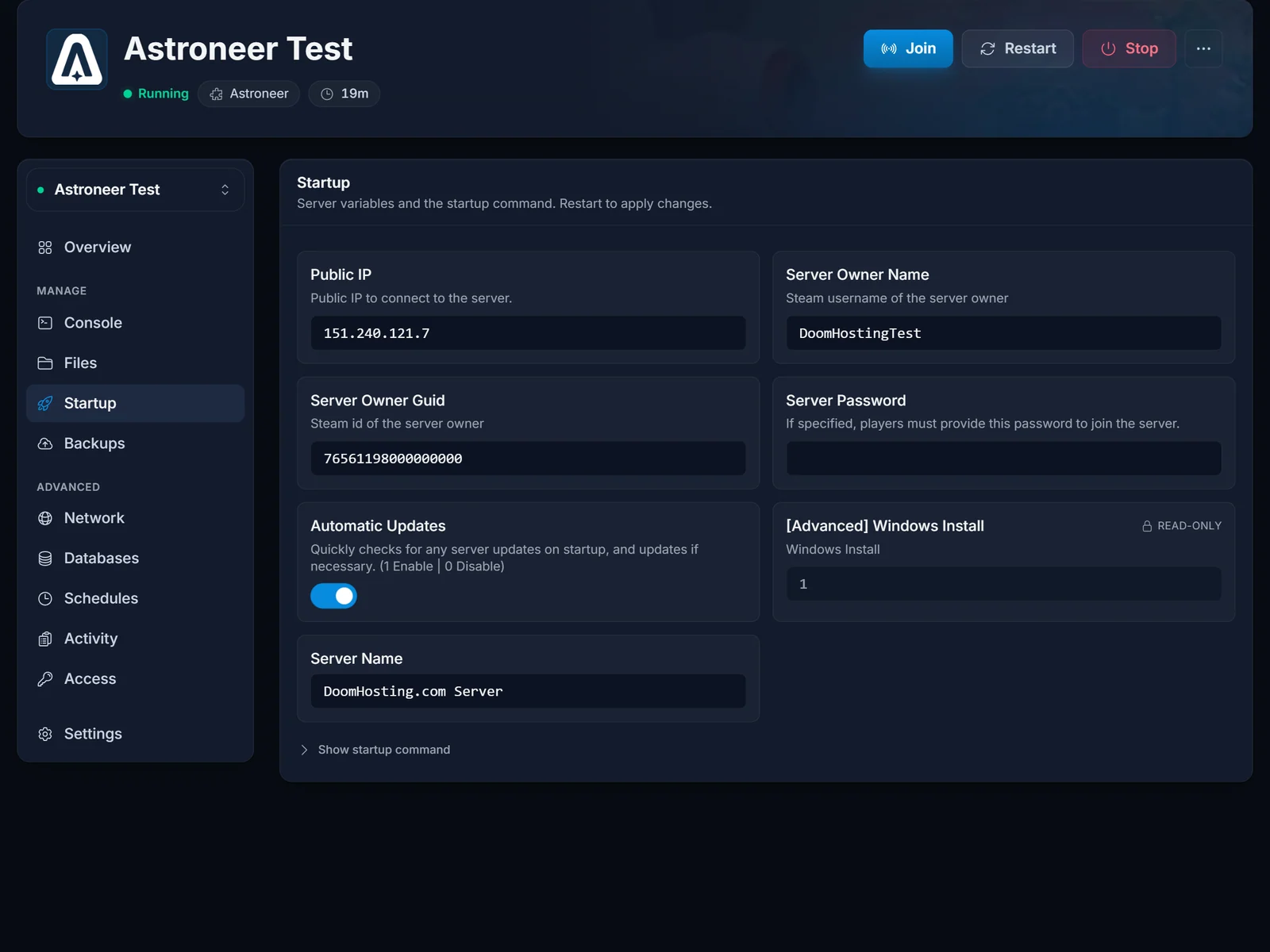Click the green Running status dot

pyautogui.click(x=128, y=94)
